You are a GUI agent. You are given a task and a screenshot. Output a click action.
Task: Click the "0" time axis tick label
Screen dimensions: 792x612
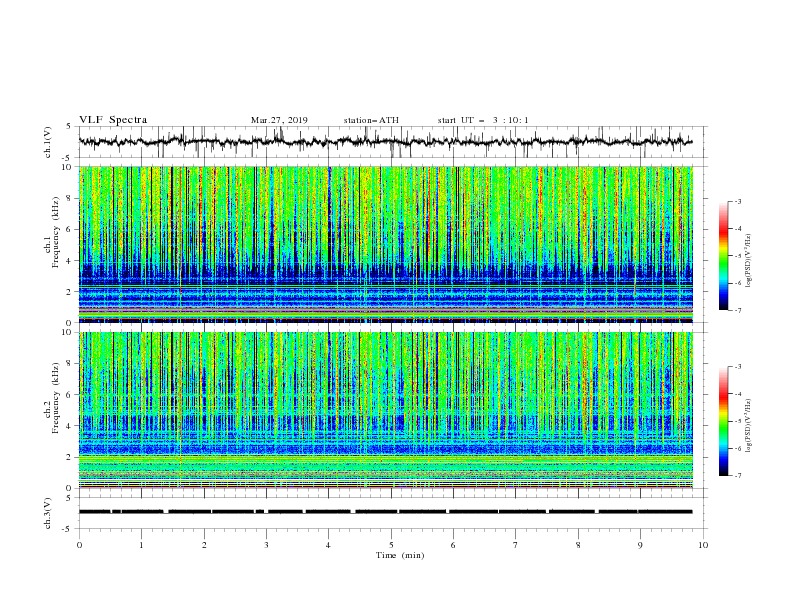(79, 545)
